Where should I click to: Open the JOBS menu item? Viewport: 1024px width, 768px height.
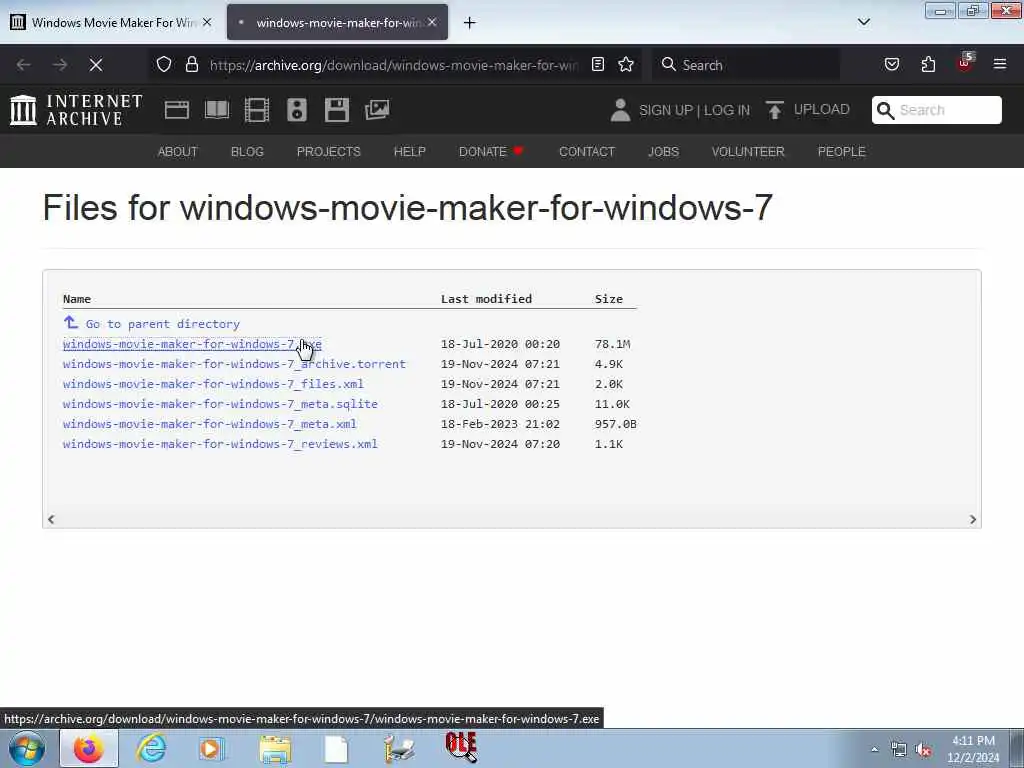664,152
